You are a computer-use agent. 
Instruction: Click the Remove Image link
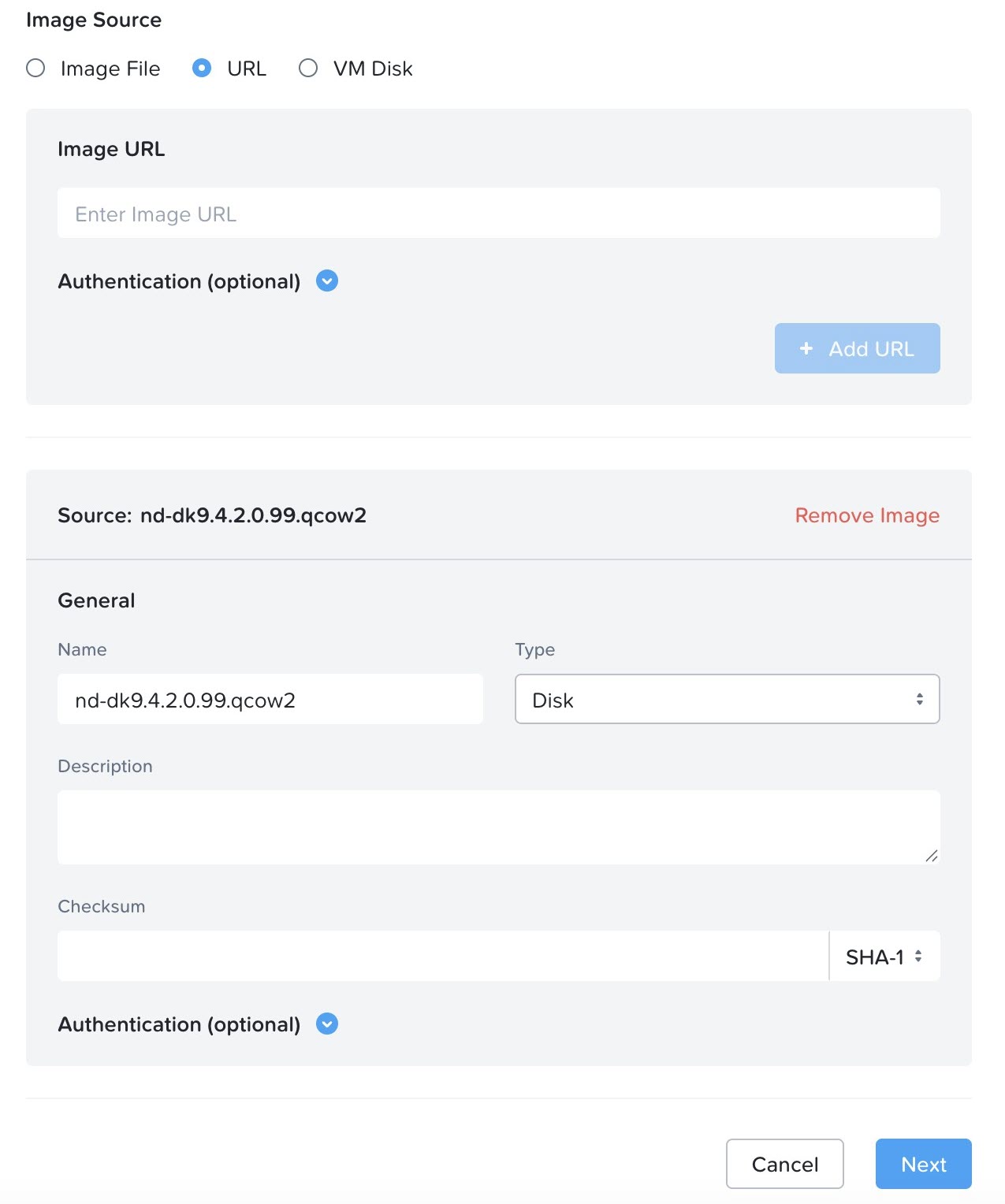coord(867,515)
